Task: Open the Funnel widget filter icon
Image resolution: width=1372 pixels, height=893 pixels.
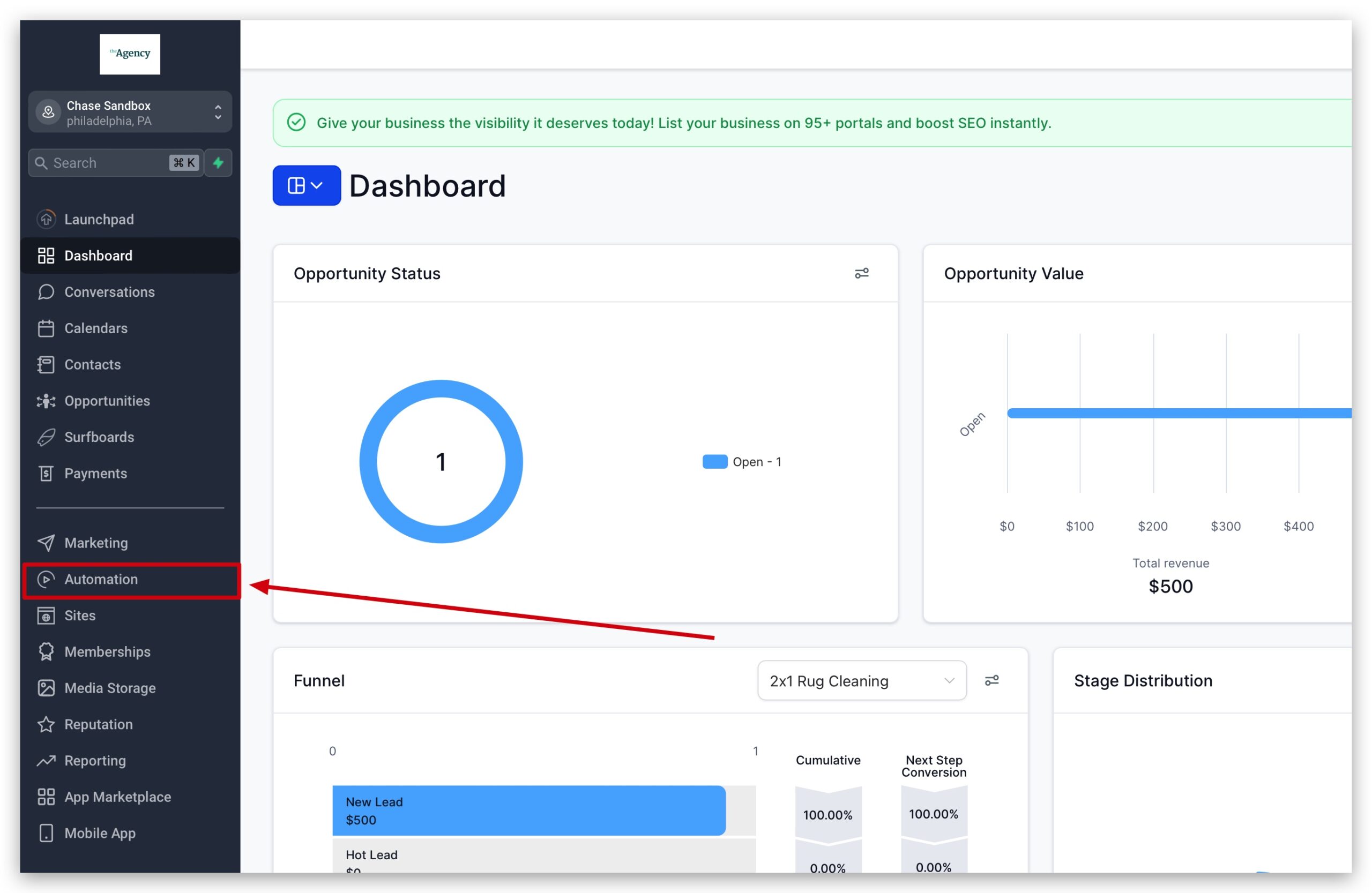Action: [x=992, y=680]
